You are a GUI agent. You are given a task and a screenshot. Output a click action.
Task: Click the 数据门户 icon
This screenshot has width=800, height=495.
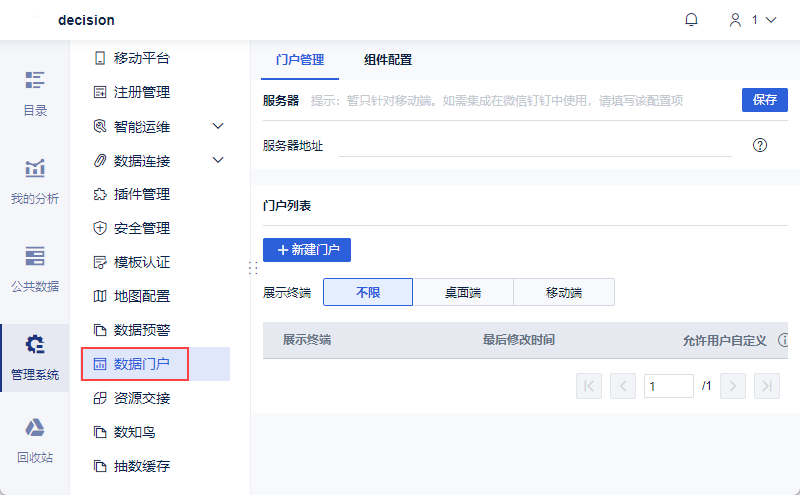point(100,364)
